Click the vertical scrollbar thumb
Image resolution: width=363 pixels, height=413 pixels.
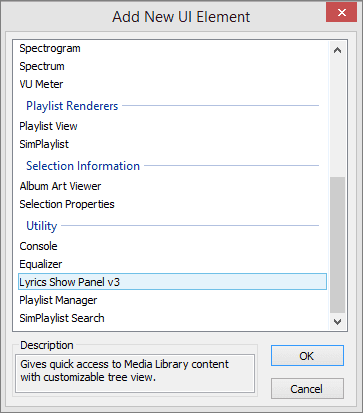point(337,245)
